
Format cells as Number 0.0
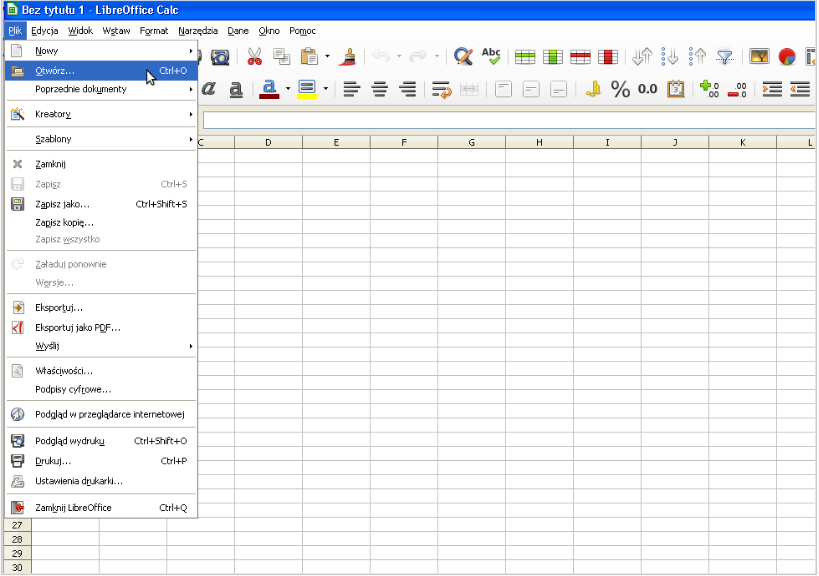648,89
